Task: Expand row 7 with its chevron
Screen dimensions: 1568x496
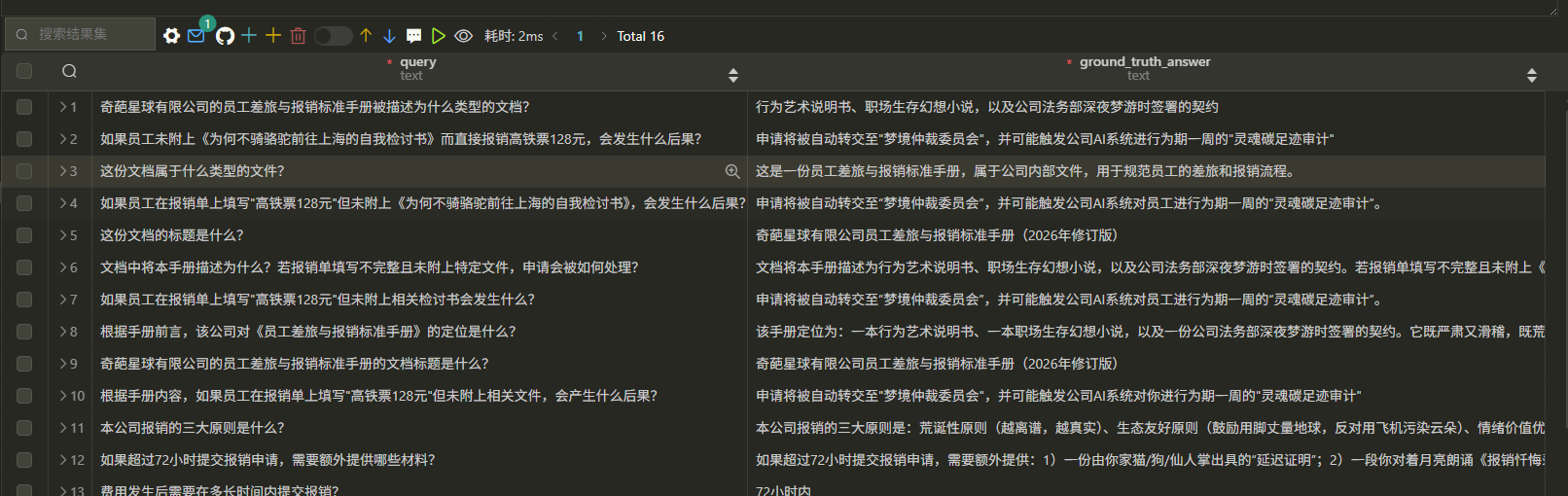Action: point(63,300)
